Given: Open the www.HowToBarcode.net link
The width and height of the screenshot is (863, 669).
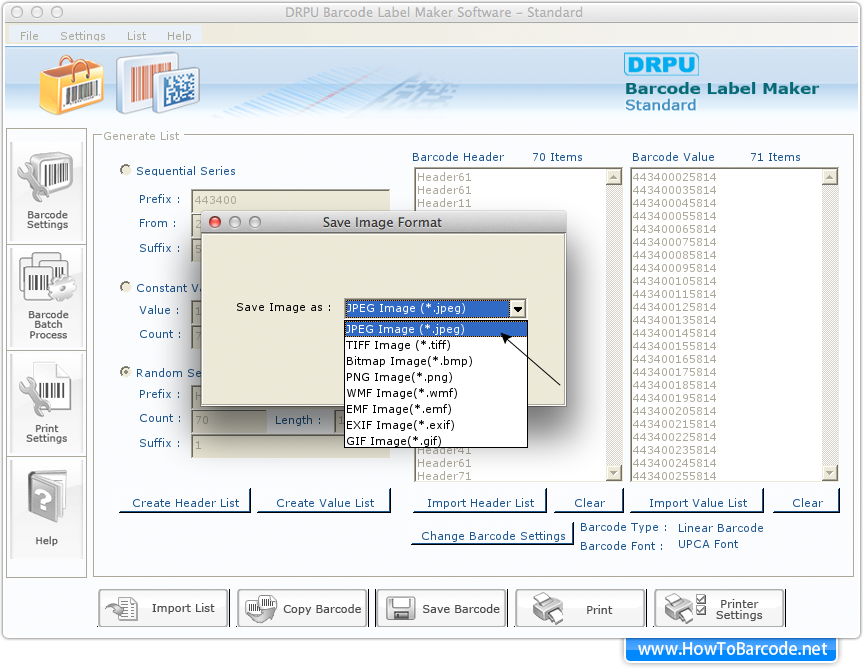Looking at the screenshot, I should 731,649.
